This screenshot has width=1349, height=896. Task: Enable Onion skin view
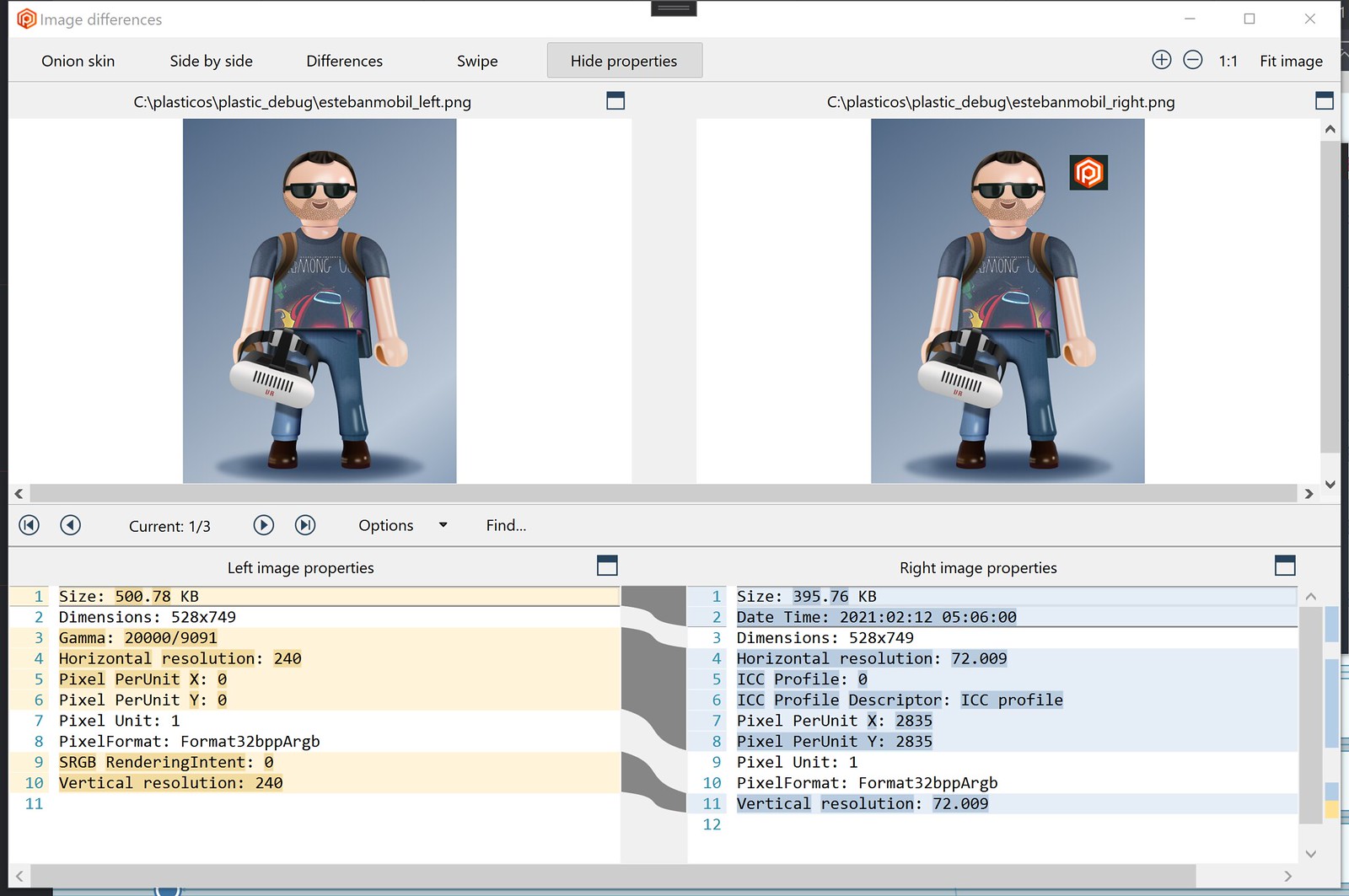point(77,60)
